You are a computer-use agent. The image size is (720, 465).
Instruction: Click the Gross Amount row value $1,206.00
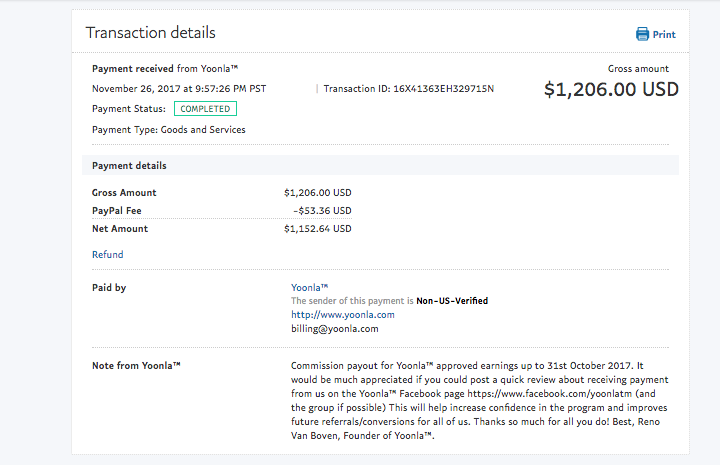[x=318, y=192]
